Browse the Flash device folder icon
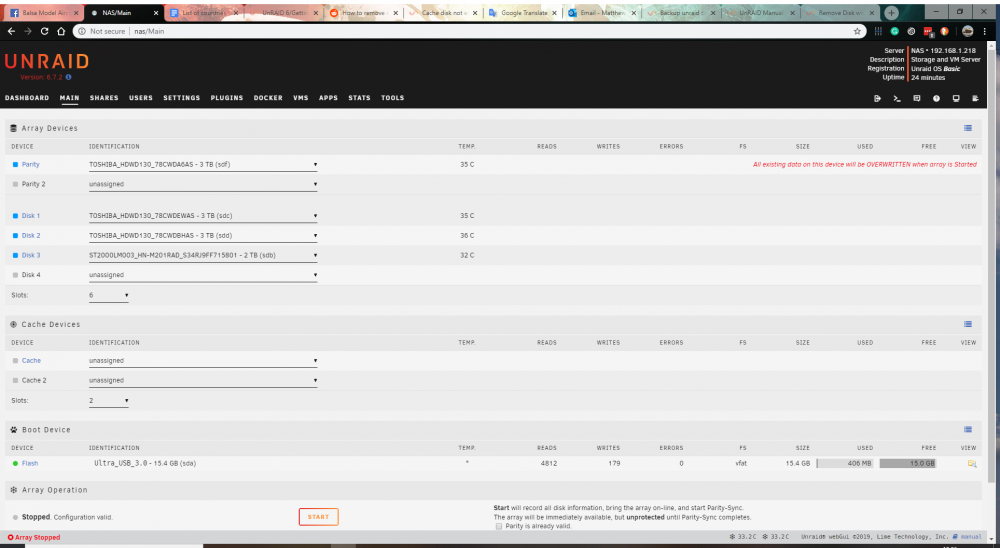Screen dimensions: 1000x548 972,464
